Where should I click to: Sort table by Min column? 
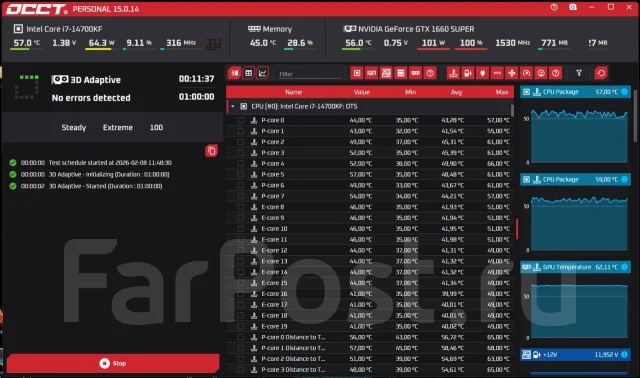(411, 92)
